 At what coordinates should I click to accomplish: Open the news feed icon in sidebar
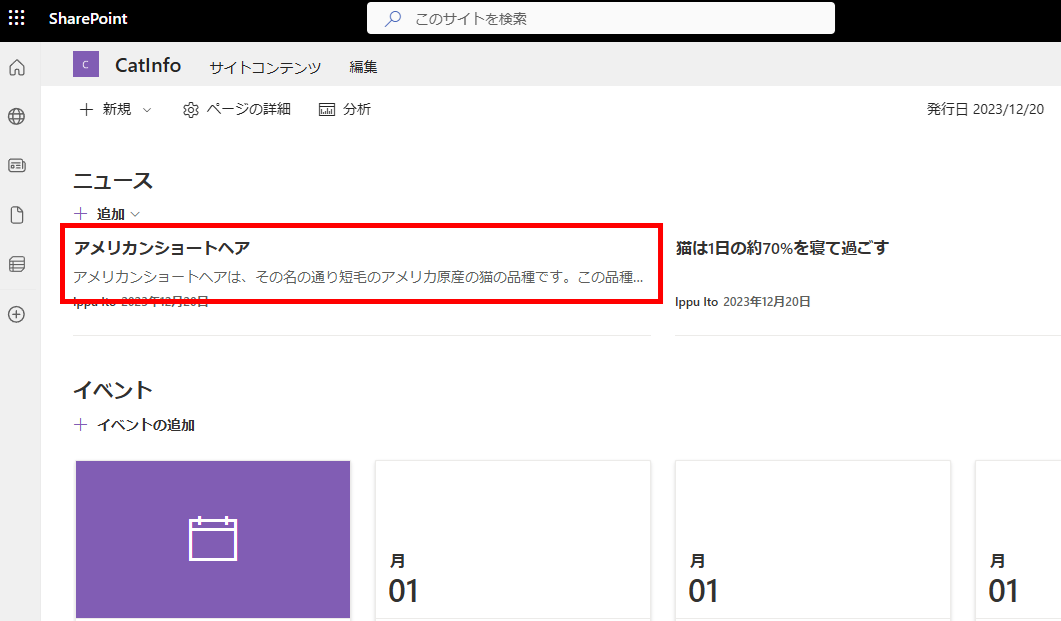pos(16,166)
